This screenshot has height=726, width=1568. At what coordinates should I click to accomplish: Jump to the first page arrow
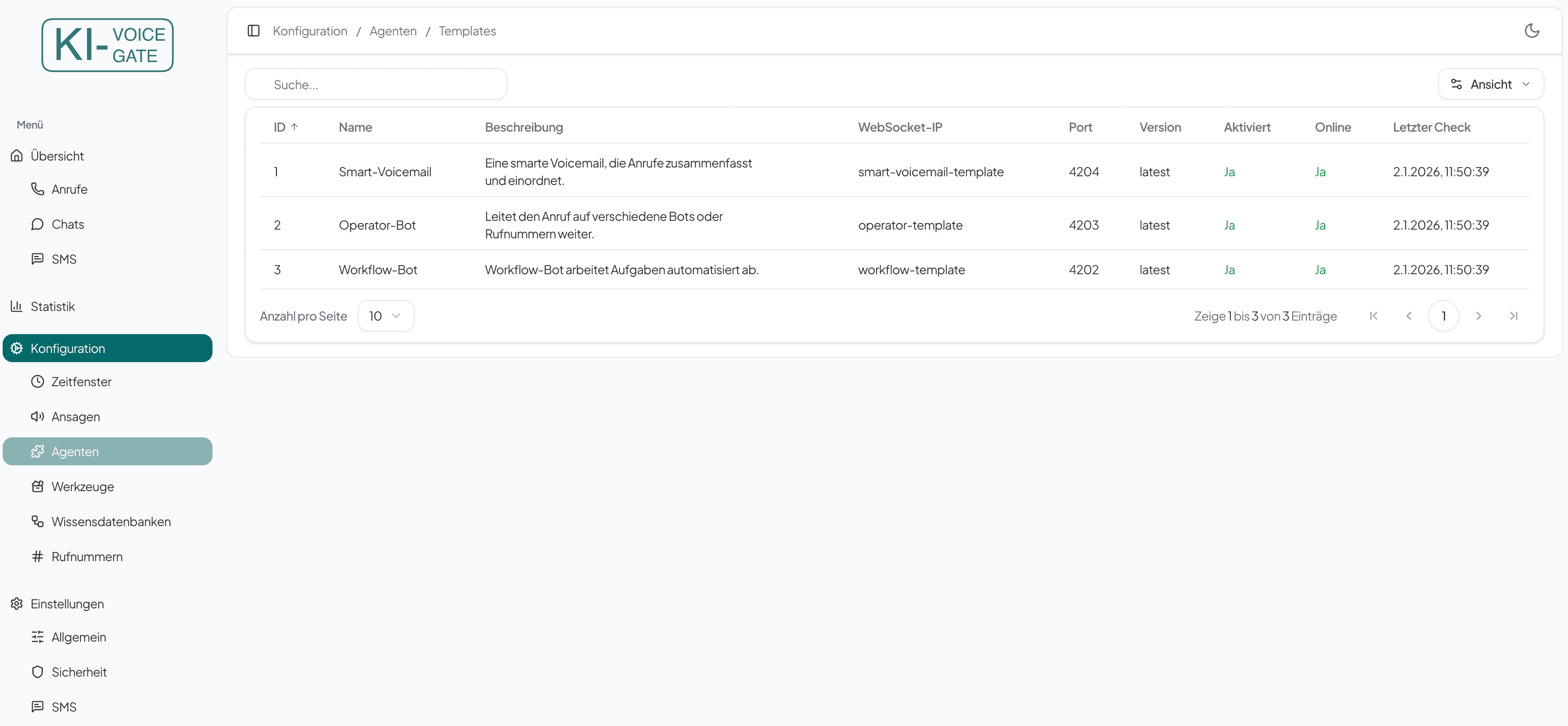pos(1373,315)
